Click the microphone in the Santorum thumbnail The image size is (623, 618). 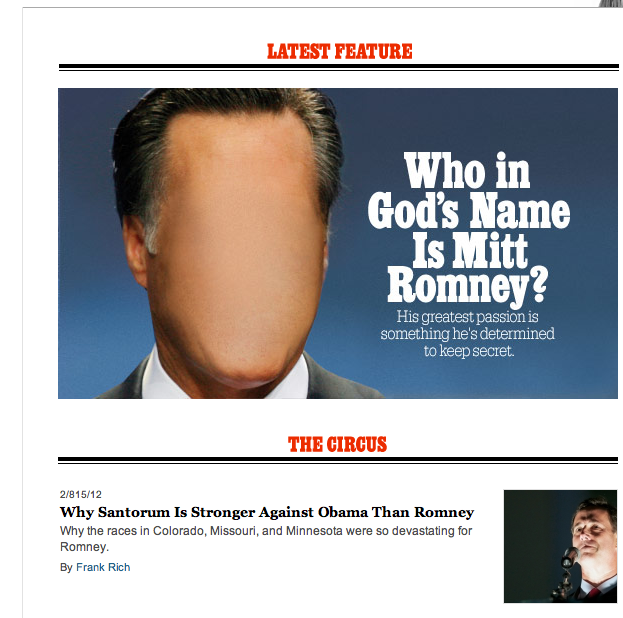(569, 558)
